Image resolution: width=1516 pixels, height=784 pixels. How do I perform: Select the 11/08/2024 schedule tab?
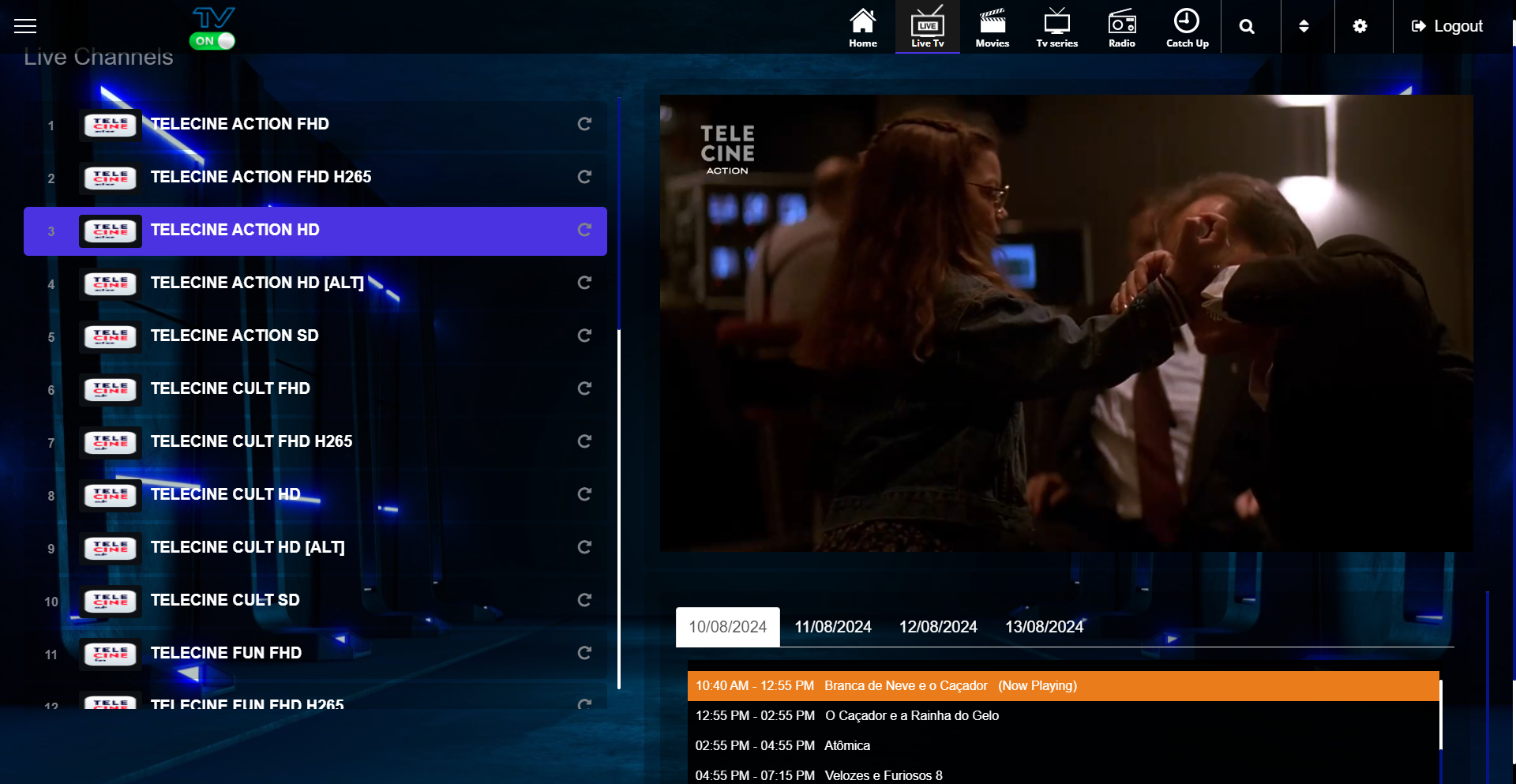coord(832,627)
